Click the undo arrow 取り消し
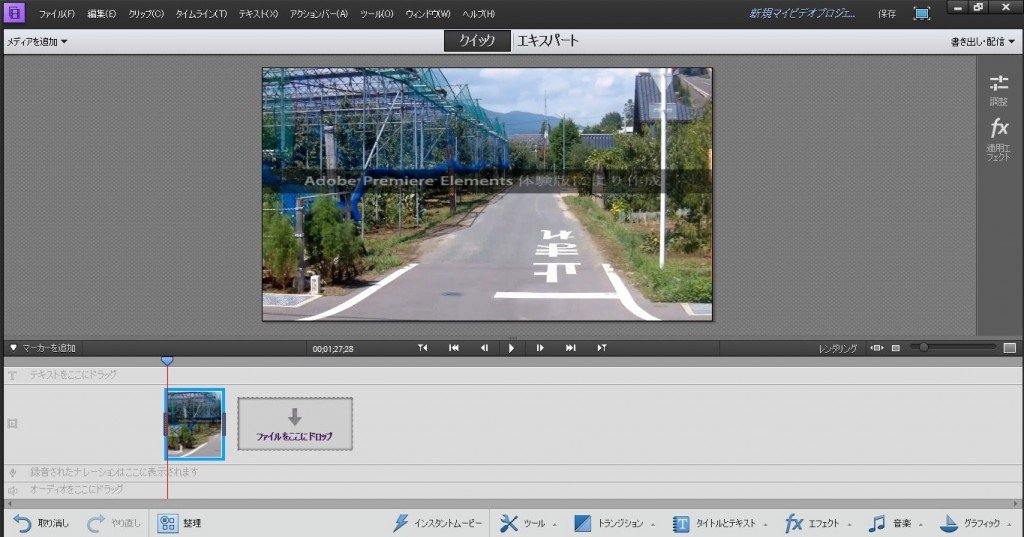 pyautogui.click(x=40, y=523)
